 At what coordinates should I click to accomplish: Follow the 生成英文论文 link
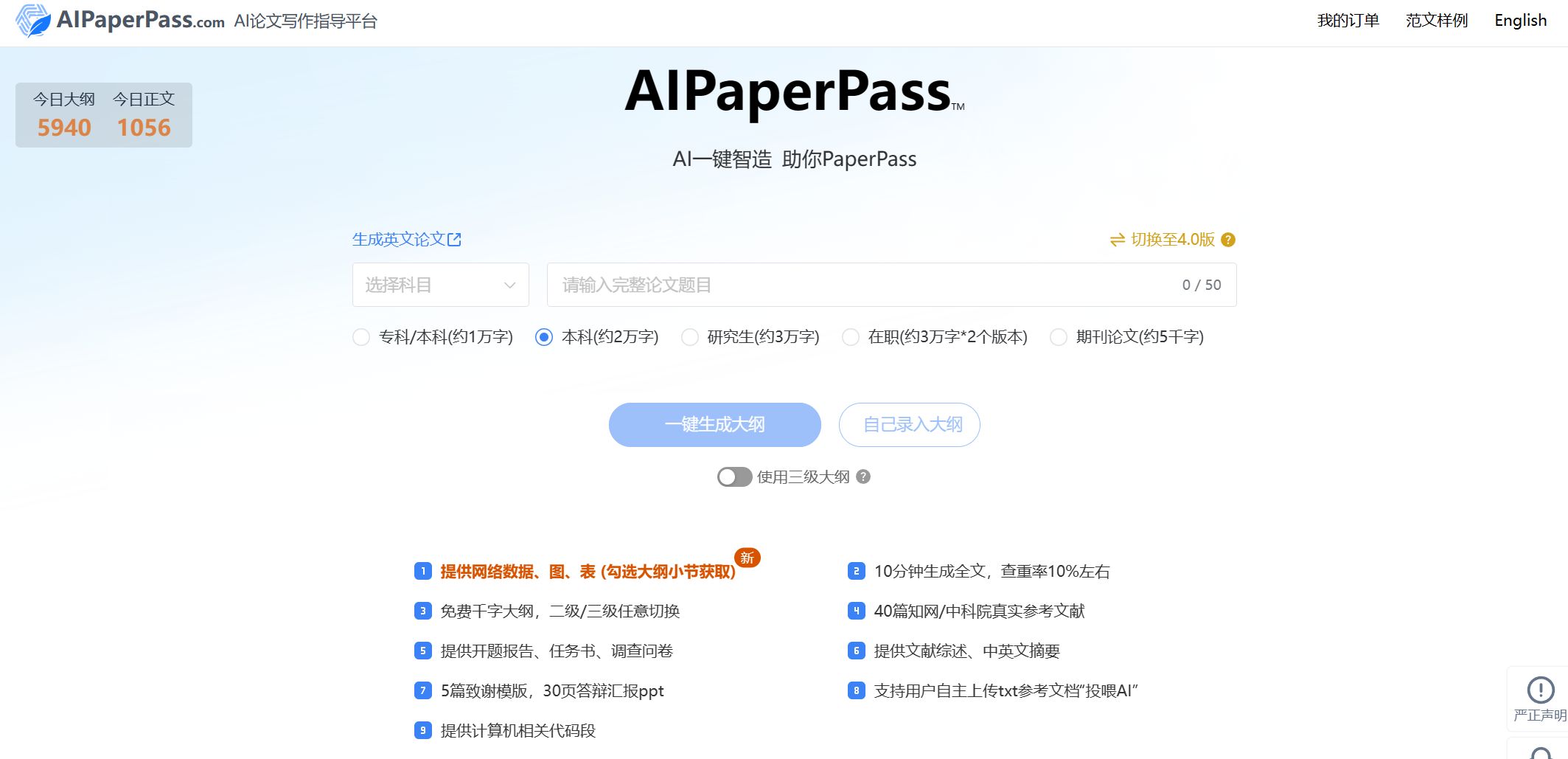coord(399,240)
